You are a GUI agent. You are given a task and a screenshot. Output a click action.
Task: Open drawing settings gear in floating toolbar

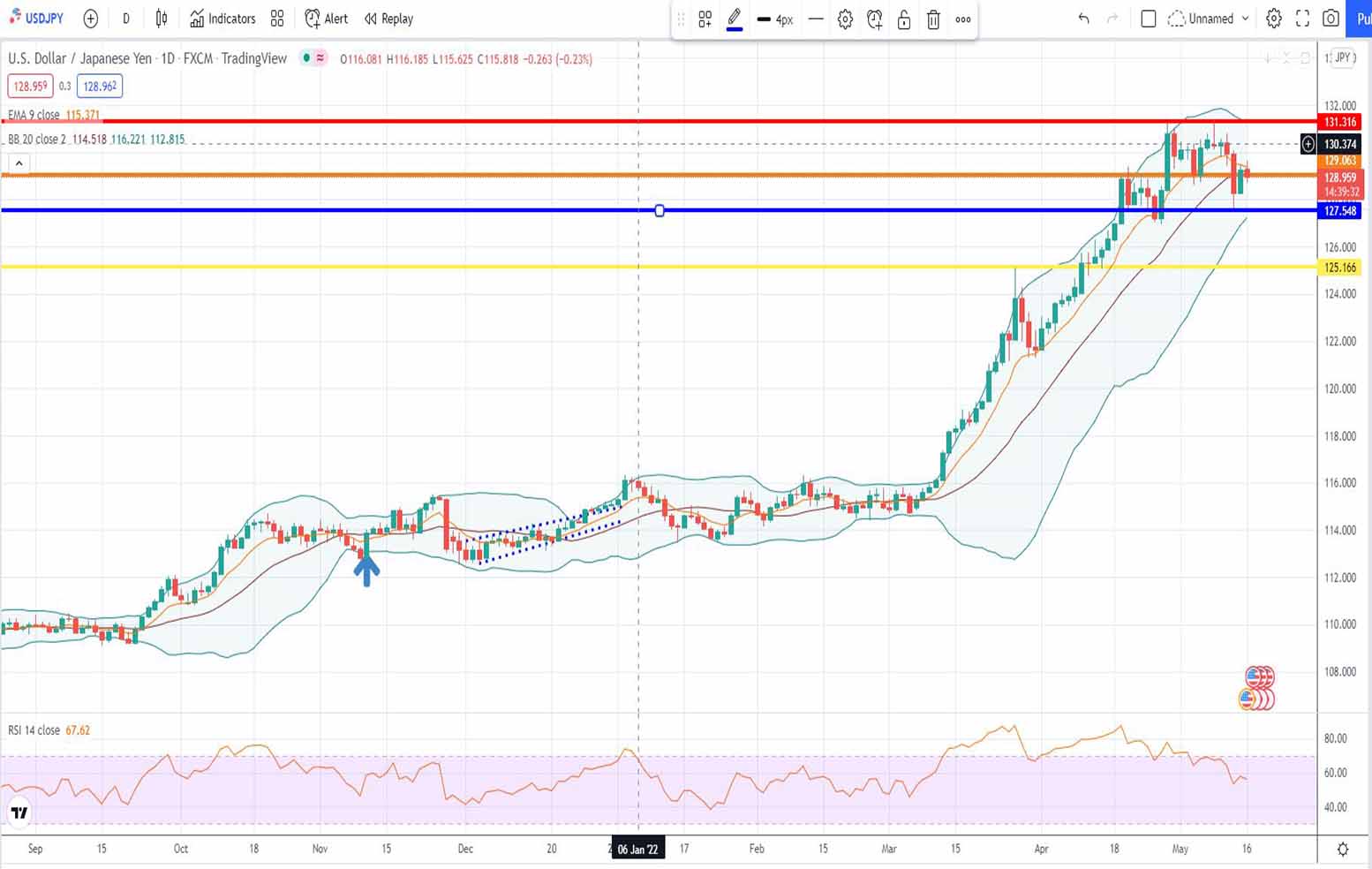[845, 19]
